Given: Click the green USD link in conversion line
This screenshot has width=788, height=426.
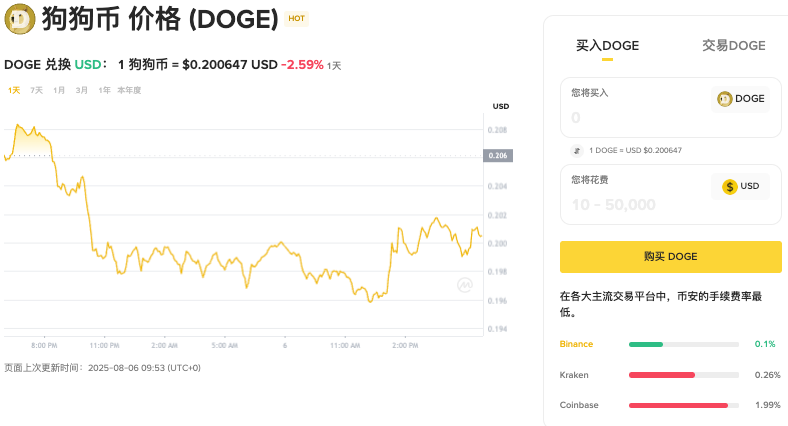Looking at the screenshot, I should 87,65.
